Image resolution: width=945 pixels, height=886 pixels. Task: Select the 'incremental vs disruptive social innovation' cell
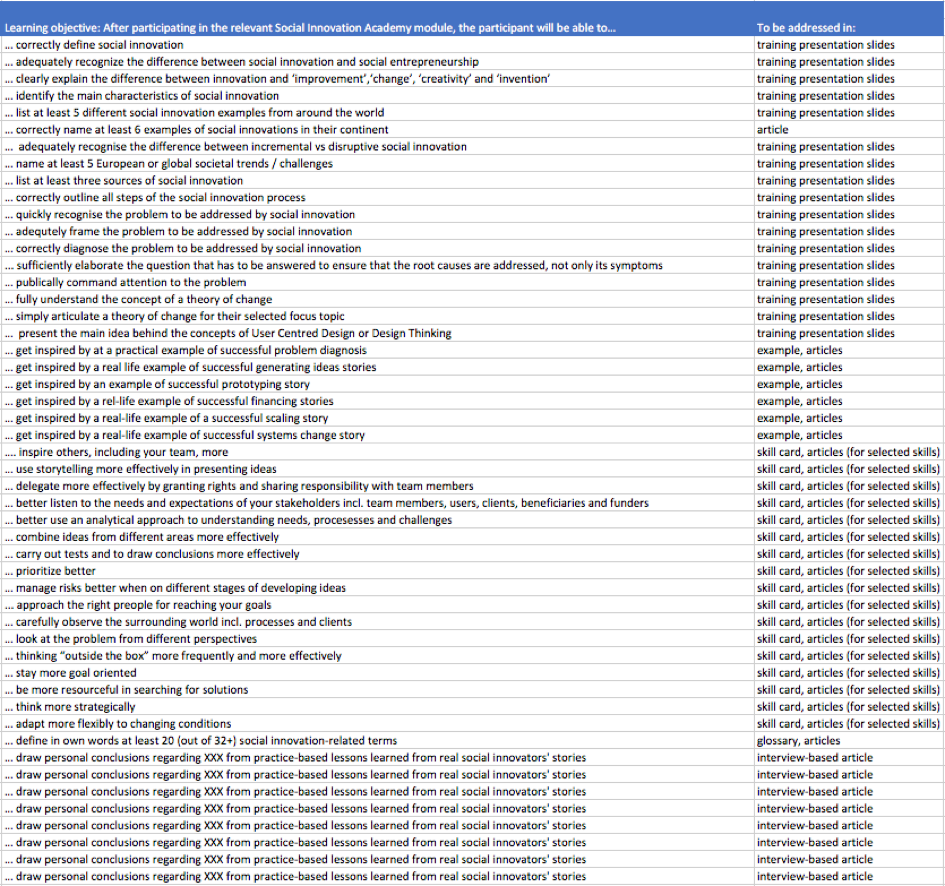[377, 146]
